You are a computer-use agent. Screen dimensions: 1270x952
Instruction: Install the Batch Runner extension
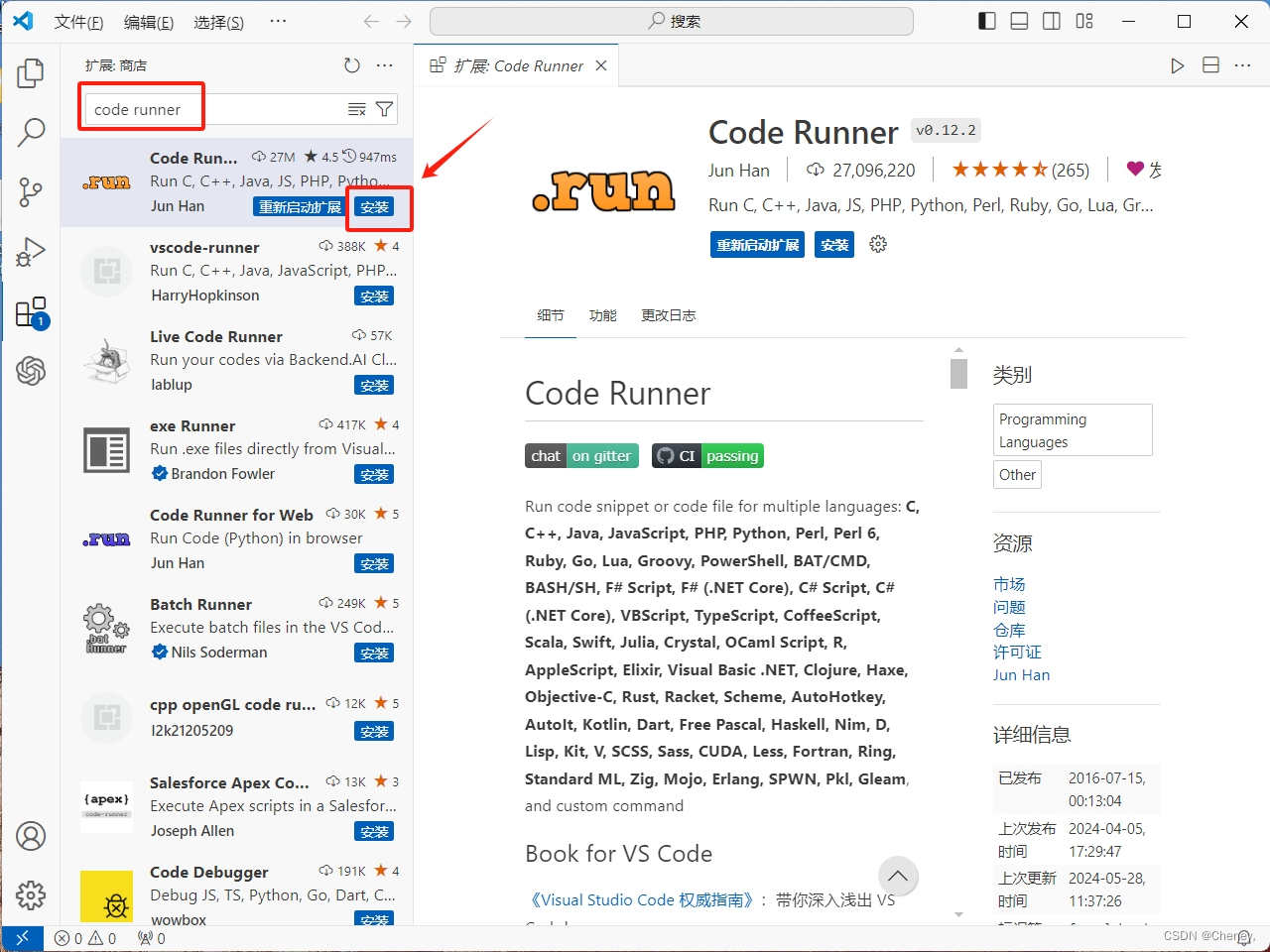375,654
